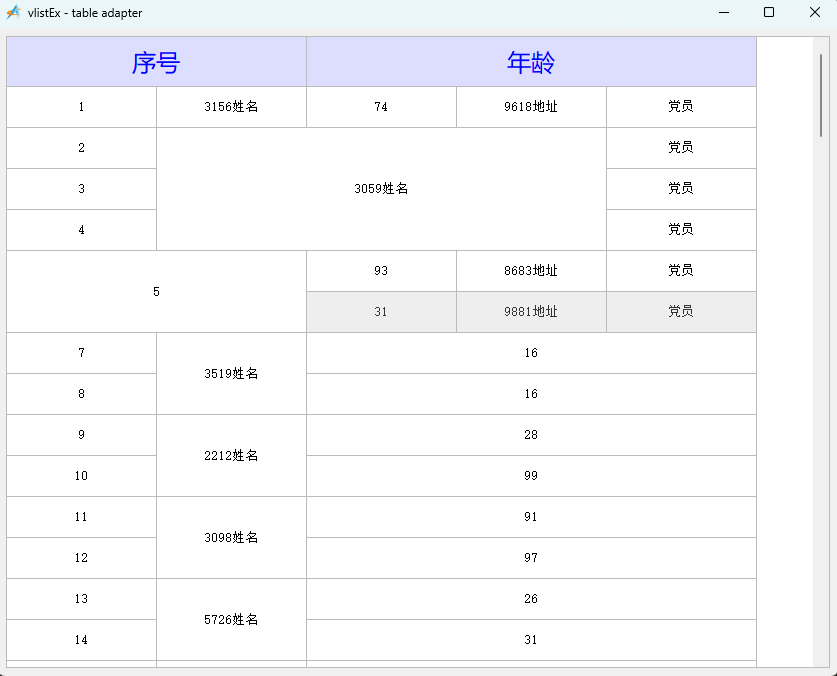Click value 16 in row 8
837x676 pixels.
(531, 394)
